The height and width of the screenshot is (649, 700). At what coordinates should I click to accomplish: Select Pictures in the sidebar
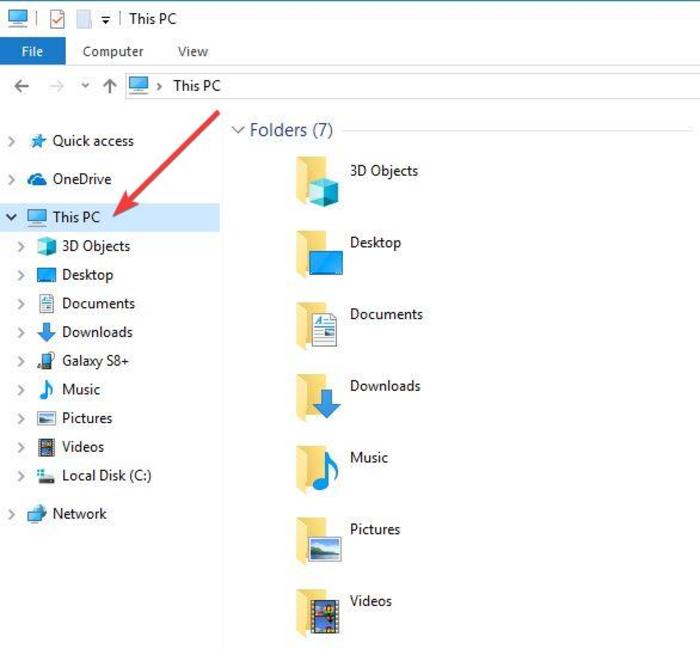(x=87, y=418)
